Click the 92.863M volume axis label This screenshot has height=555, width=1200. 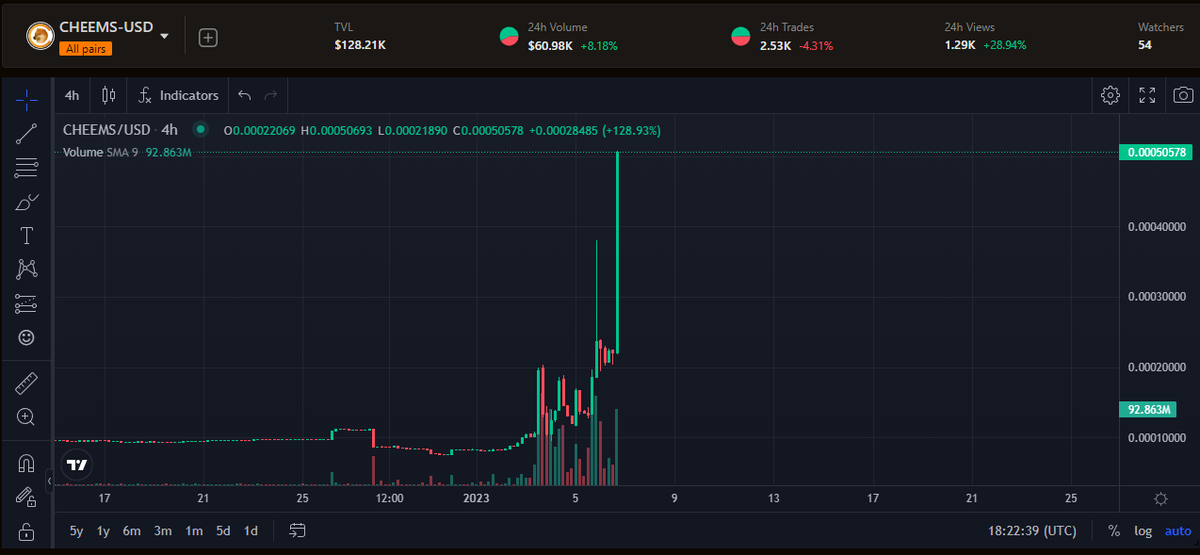point(1148,410)
